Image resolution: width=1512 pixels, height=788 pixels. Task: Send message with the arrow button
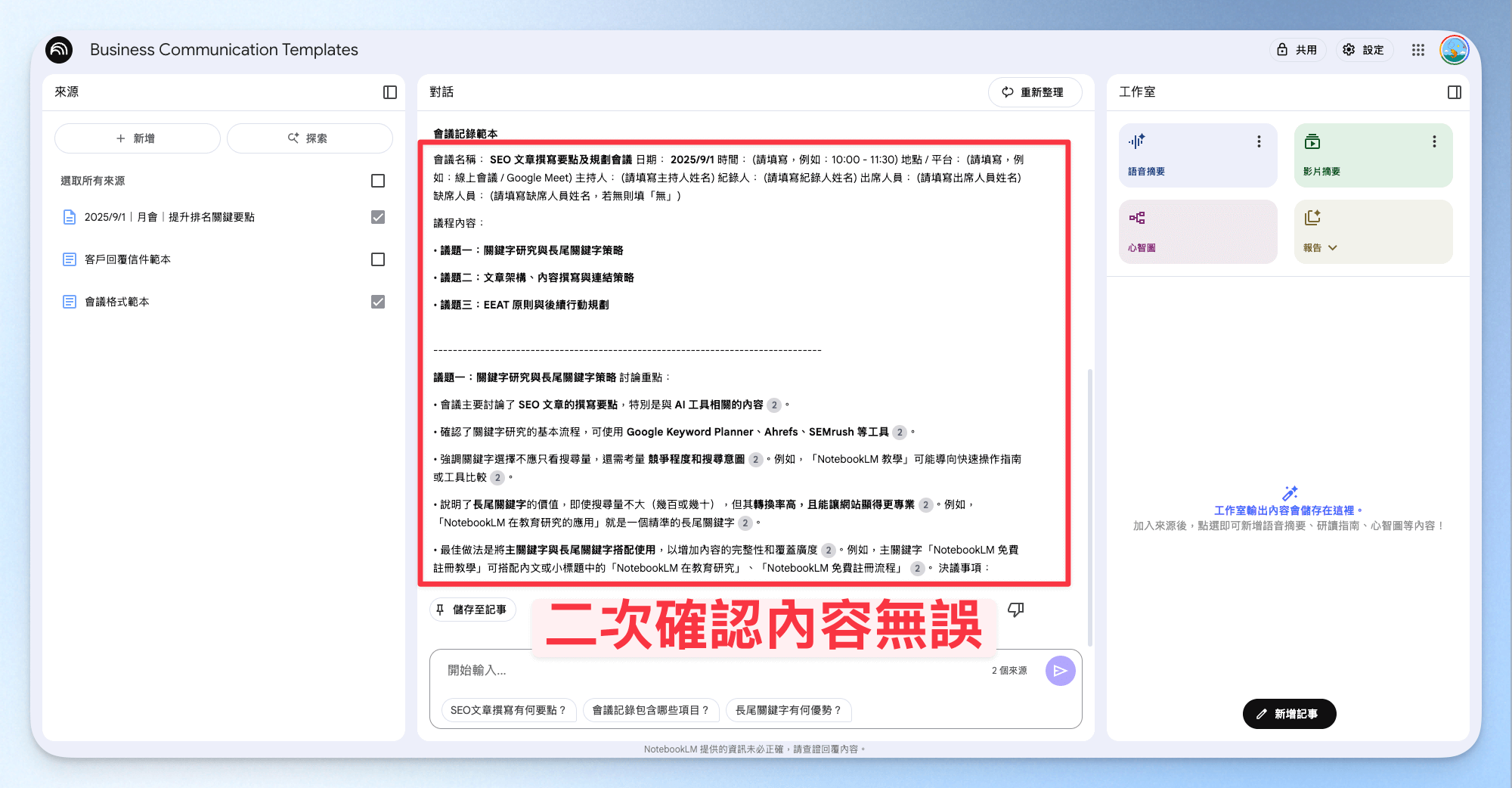click(1061, 671)
